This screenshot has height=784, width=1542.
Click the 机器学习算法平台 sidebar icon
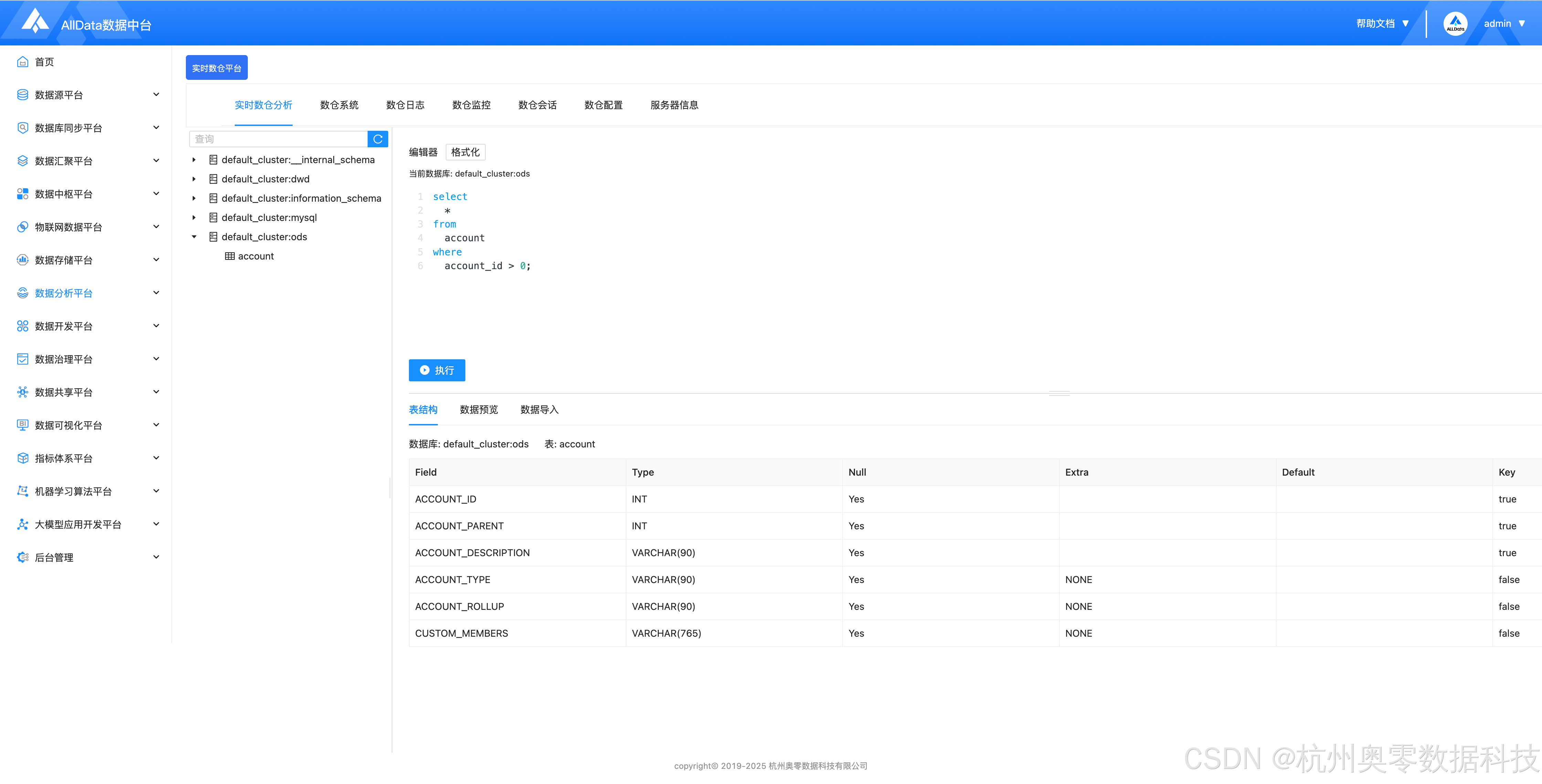pos(23,491)
